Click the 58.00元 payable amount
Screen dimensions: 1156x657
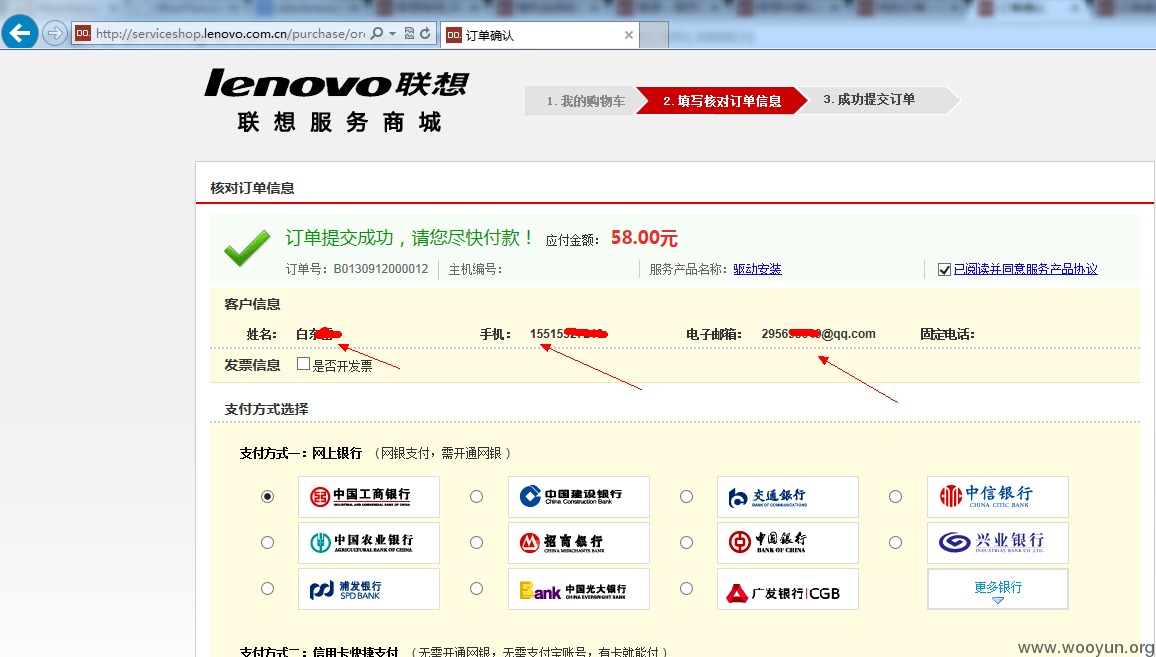coord(644,237)
